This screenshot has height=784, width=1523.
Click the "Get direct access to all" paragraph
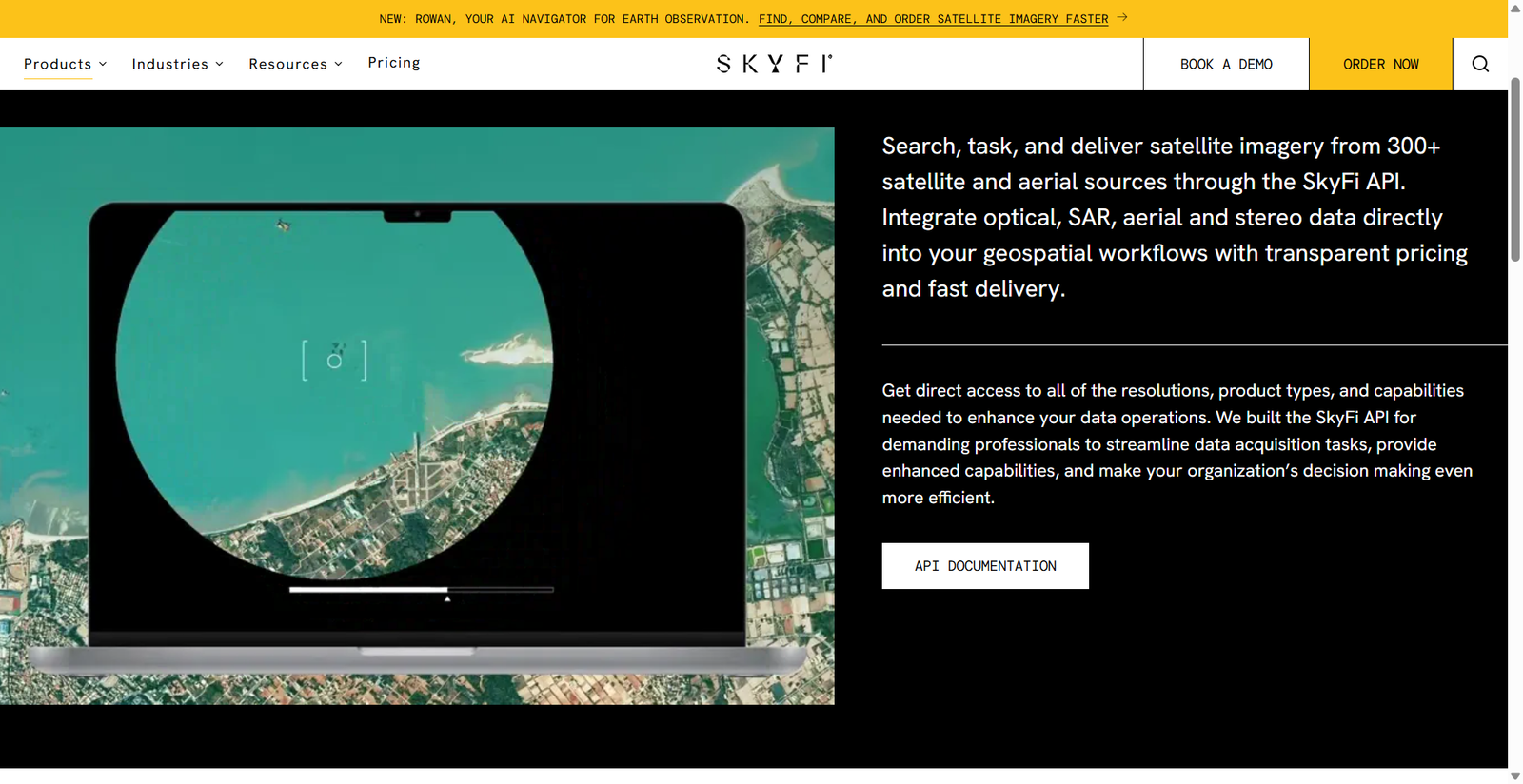coord(1177,444)
